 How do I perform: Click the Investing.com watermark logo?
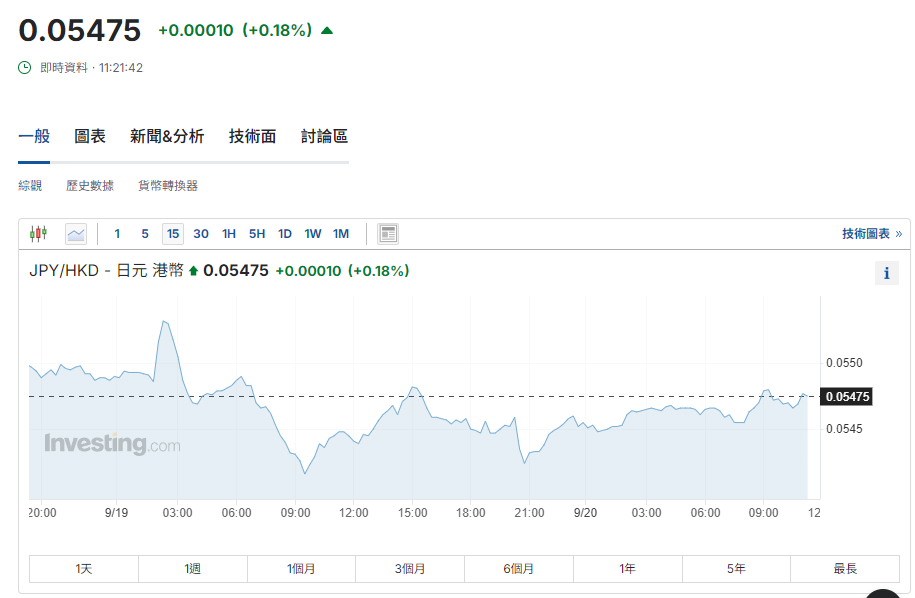(x=112, y=444)
